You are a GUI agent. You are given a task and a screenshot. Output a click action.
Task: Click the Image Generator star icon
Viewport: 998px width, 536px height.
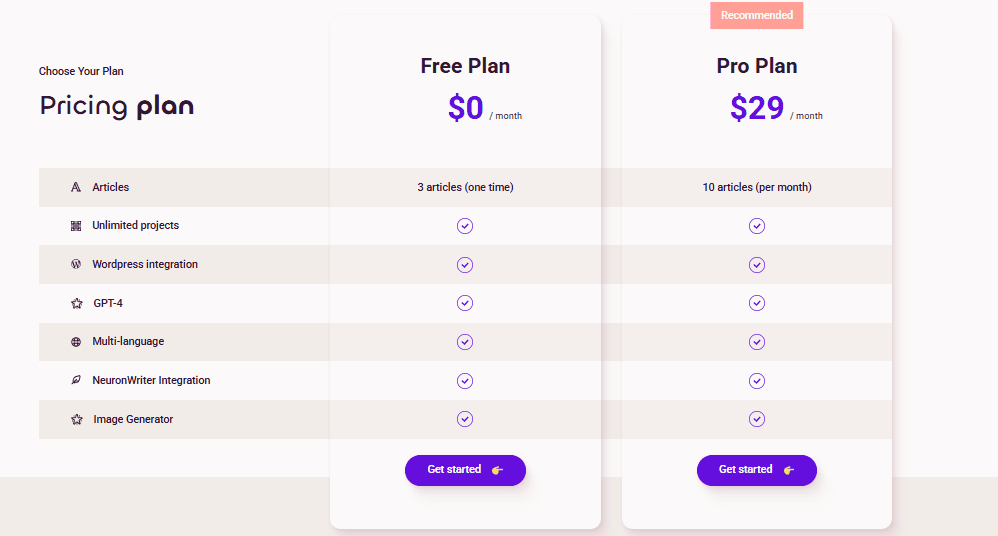coord(77,420)
